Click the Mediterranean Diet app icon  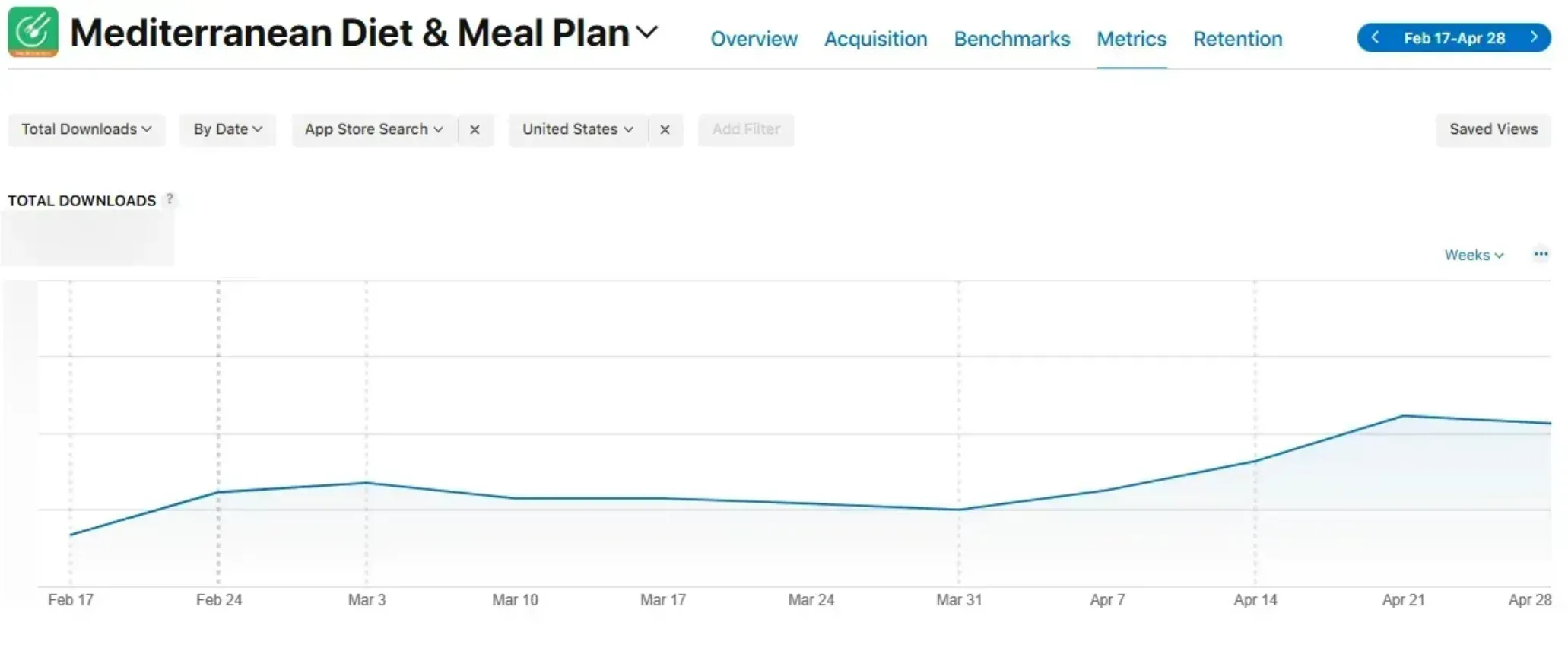click(x=33, y=32)
